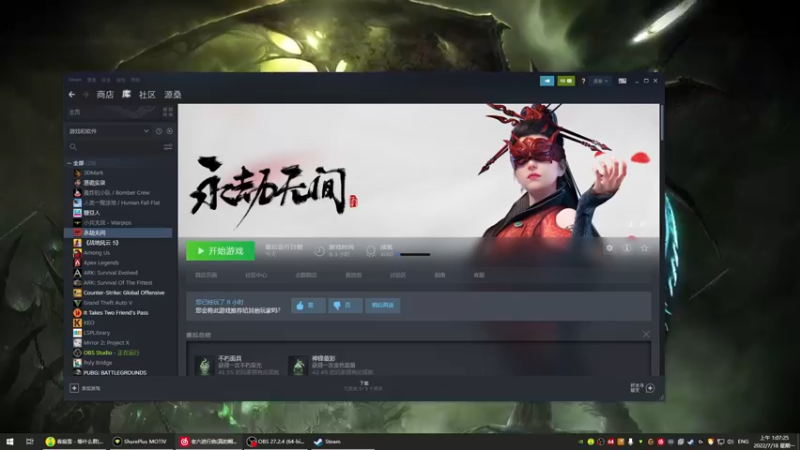Open the 商店 store tab

(x=105, y=94)
